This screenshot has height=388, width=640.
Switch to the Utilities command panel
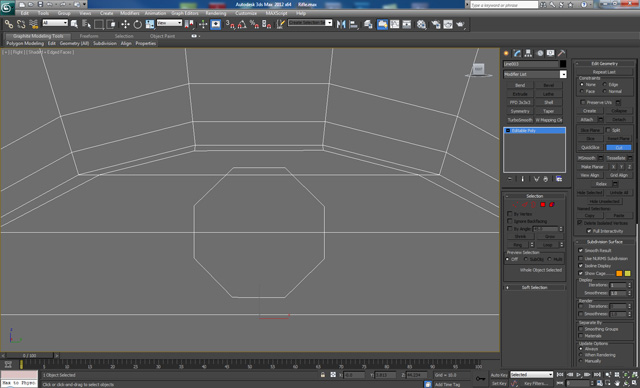point(562,53)
